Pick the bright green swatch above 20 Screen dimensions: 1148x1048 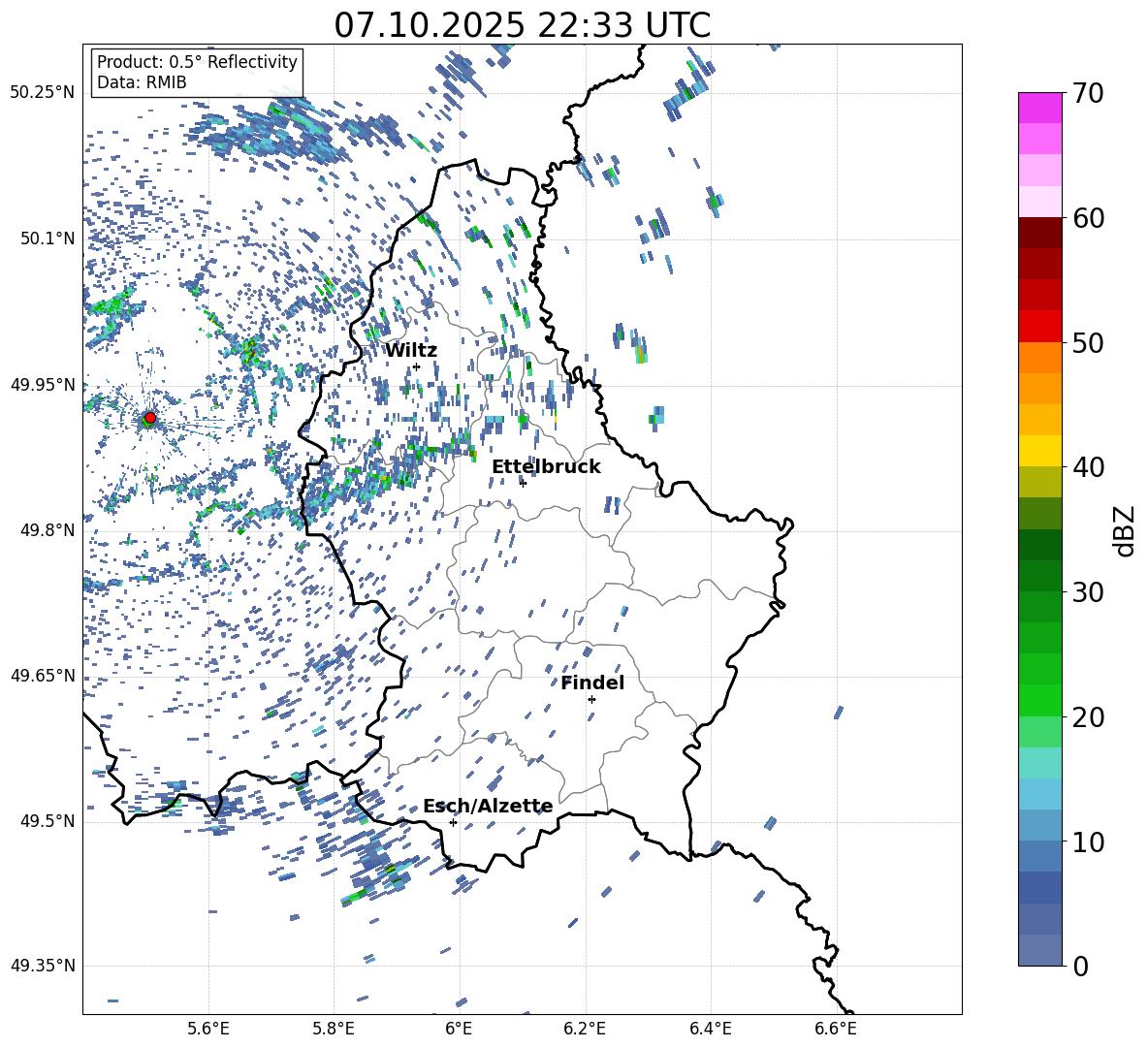(x=1039, y=700)
